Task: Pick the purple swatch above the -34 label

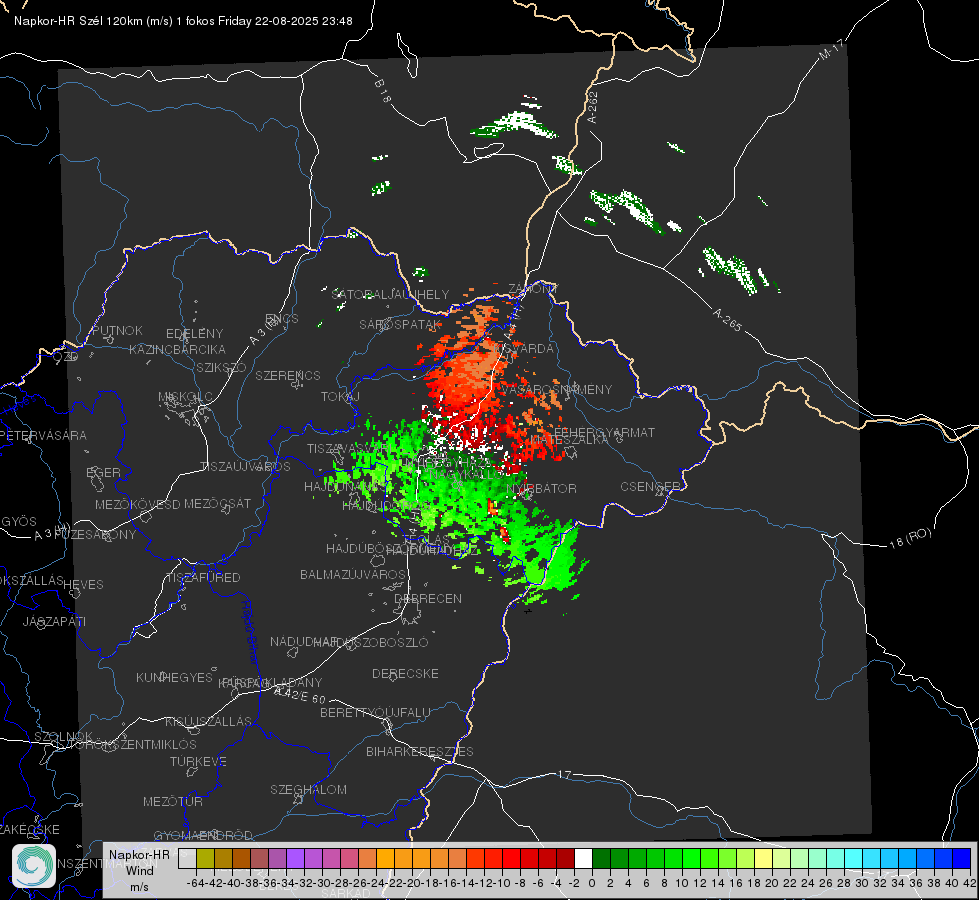Action: [295, 858]
